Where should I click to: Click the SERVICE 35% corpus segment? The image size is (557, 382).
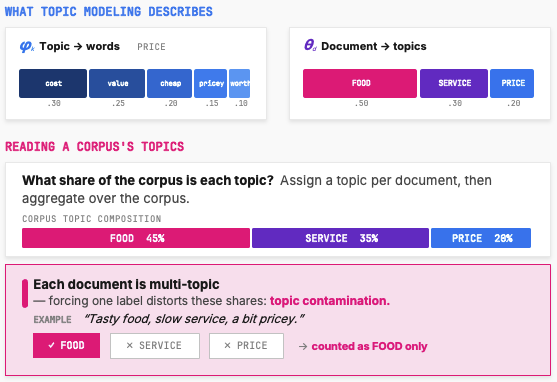340,238
